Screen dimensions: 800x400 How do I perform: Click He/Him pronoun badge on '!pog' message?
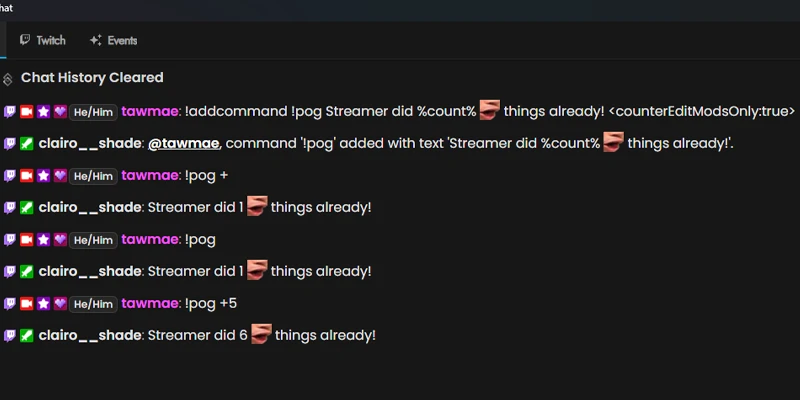[93, 240]
